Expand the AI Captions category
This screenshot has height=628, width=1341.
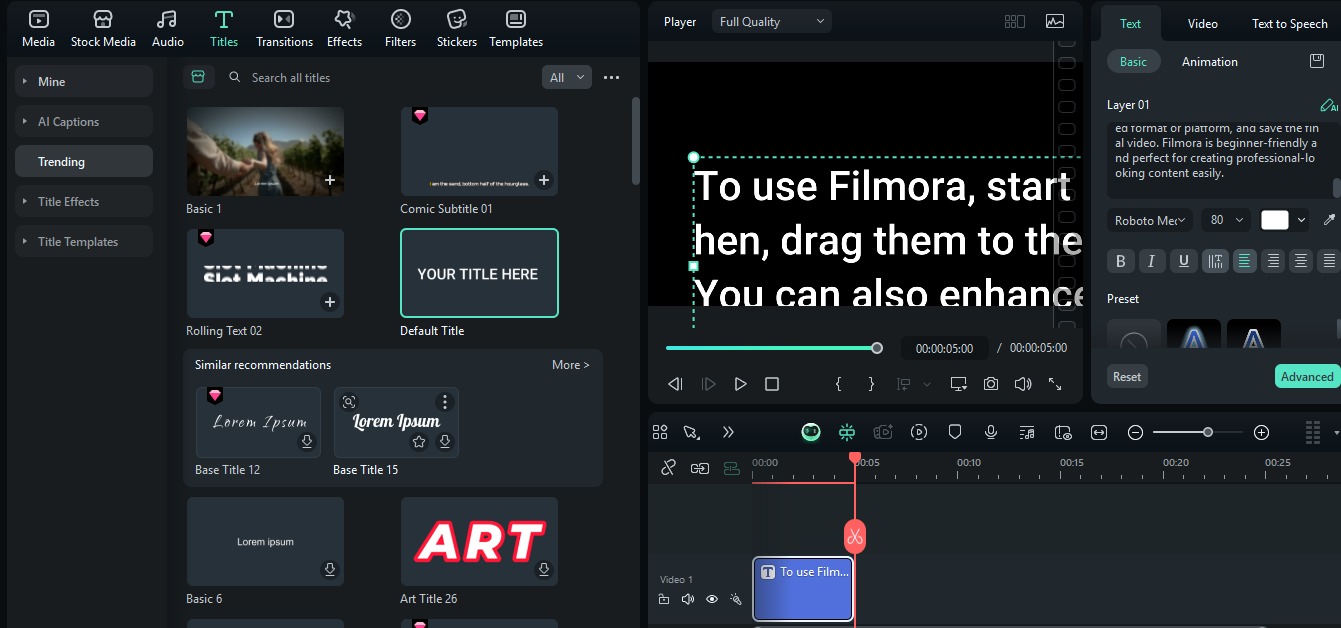pyautogui.click(x=84, y=122)
